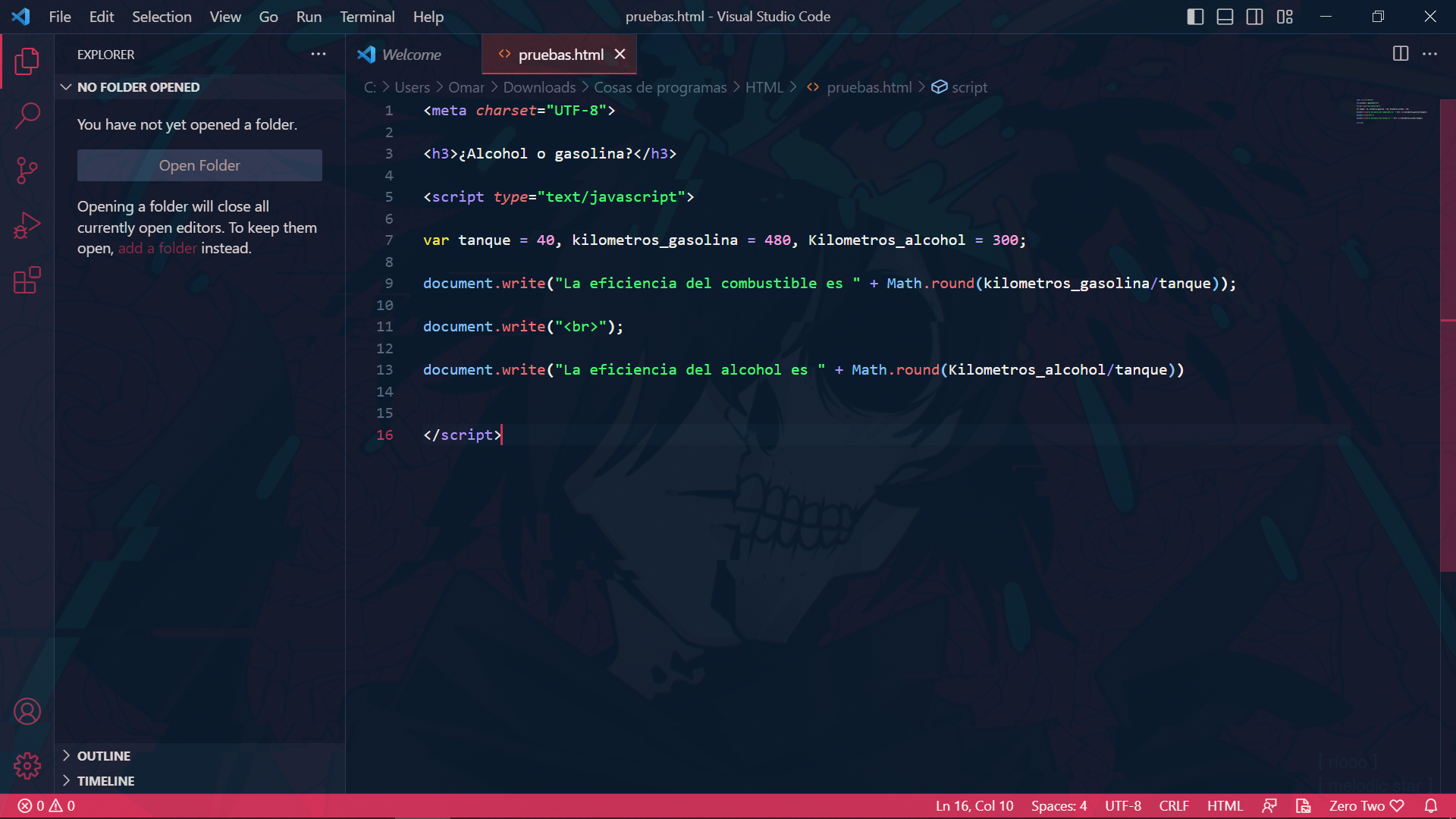Click line number 13 in gutter
Image resolution: width=1456 pixels, height=819 pixels.
point(384,370)
